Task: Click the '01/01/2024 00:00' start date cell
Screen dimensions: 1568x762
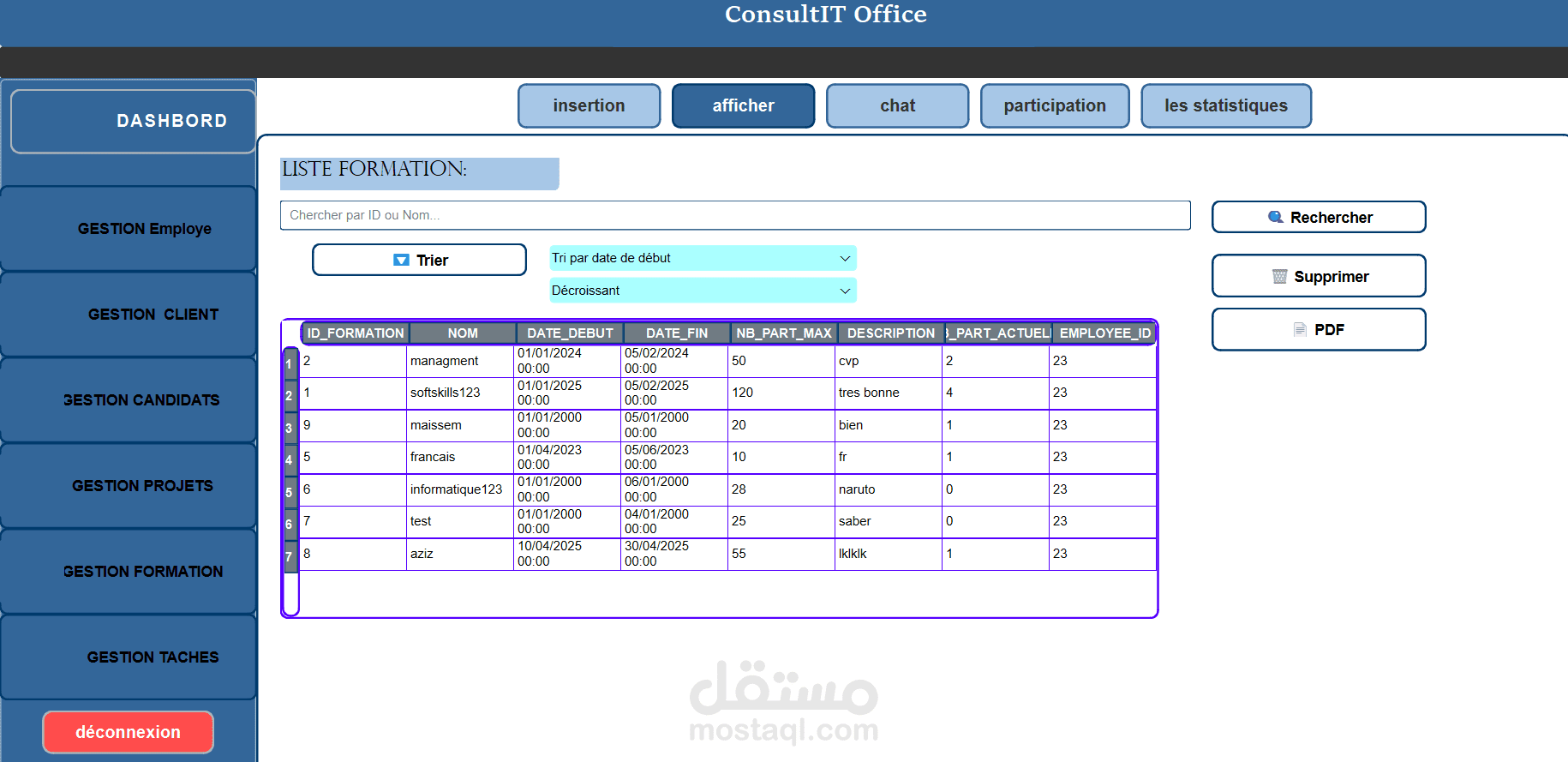Action: [567, 361]
